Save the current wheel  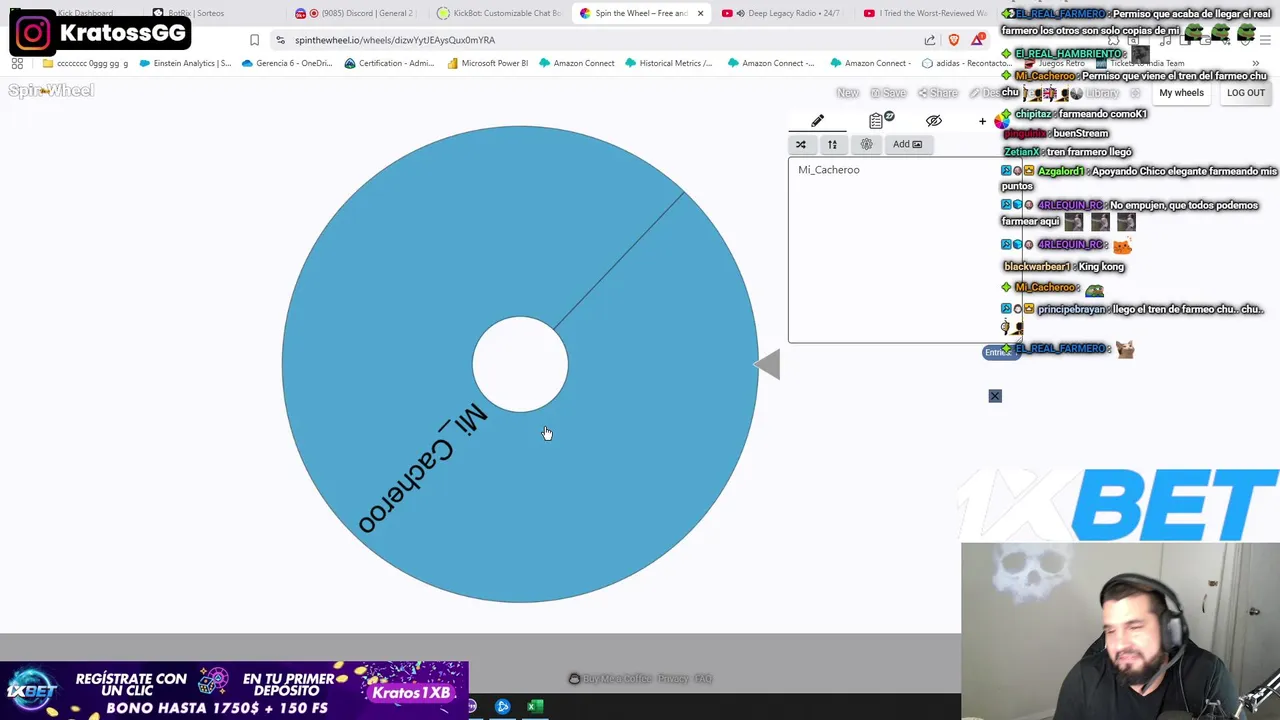tap(888, 93)
